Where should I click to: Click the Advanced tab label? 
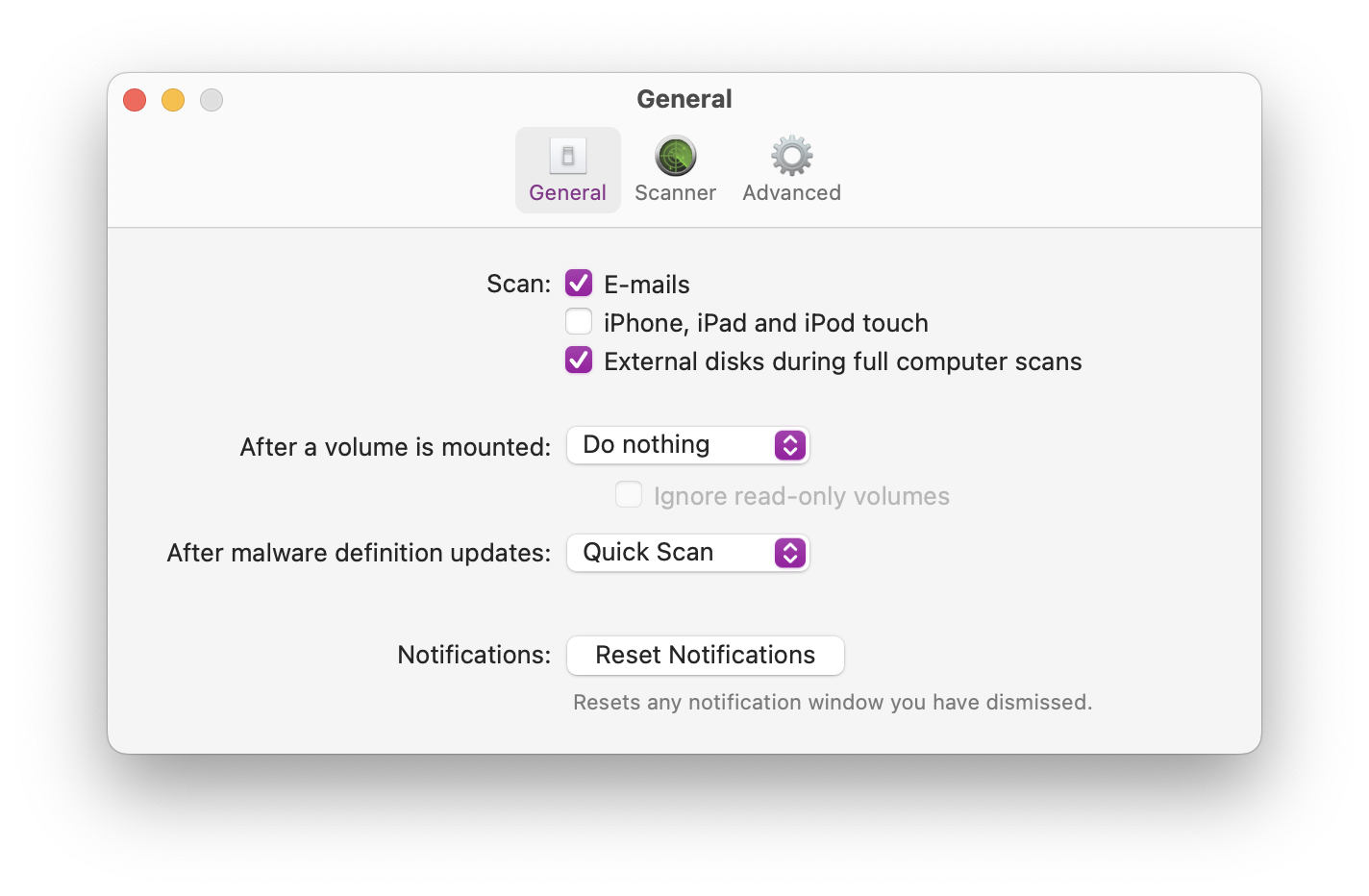point(792,193)
